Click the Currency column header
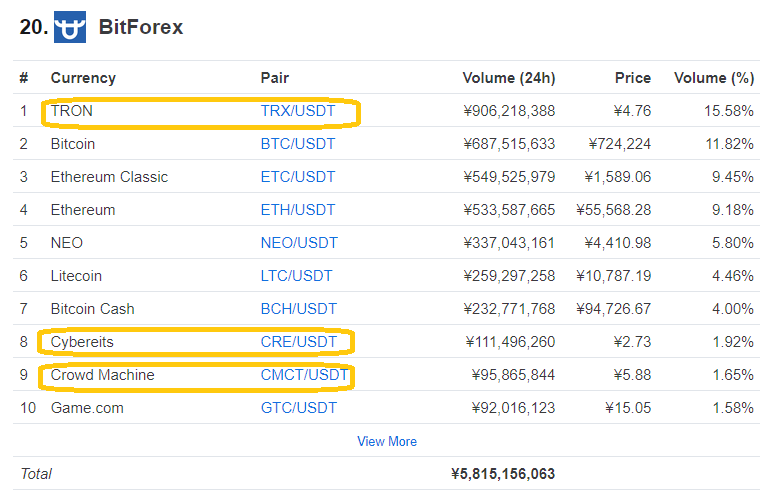The image size is (778, 493). (83, 78)
